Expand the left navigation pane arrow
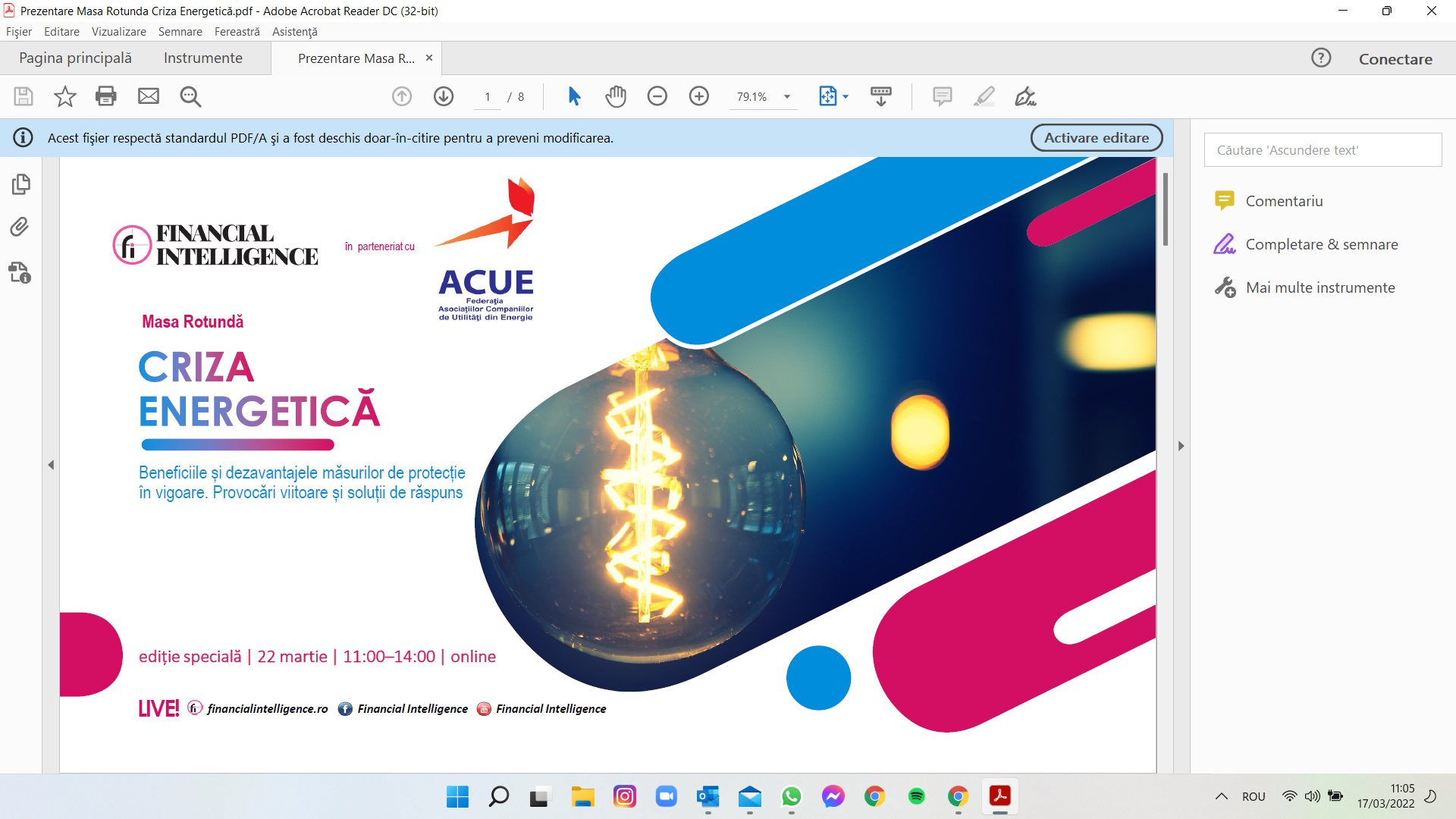1456x819 pixels. pos(51,465)
